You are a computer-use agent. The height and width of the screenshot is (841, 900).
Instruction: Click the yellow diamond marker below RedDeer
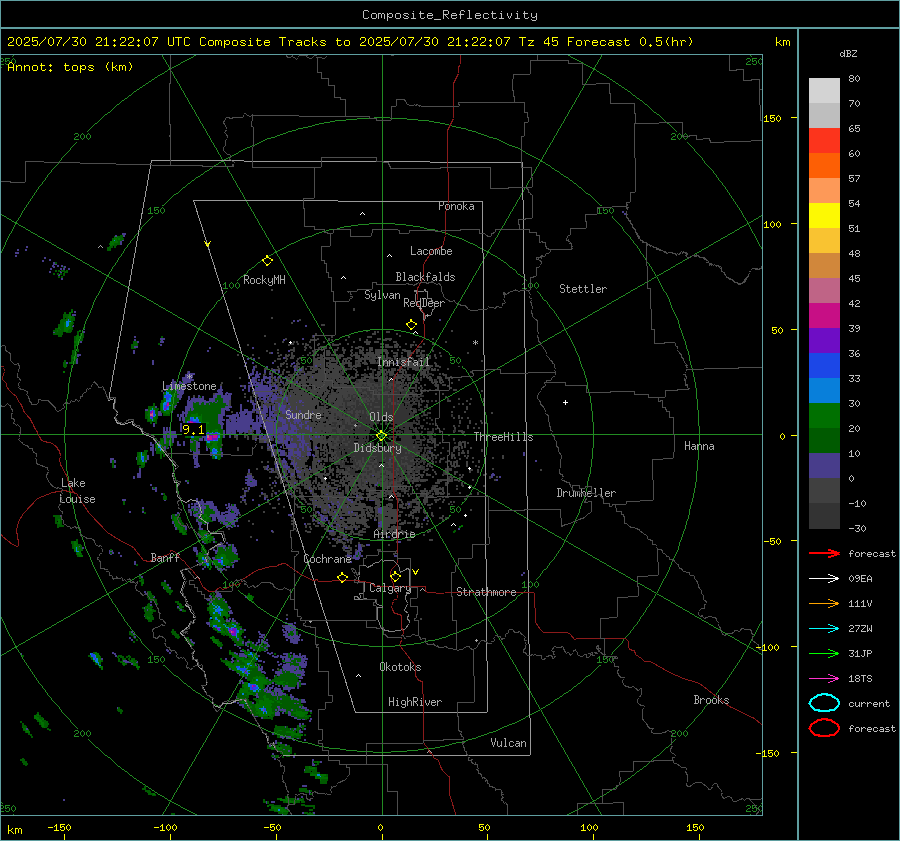[x=411, y=325]
